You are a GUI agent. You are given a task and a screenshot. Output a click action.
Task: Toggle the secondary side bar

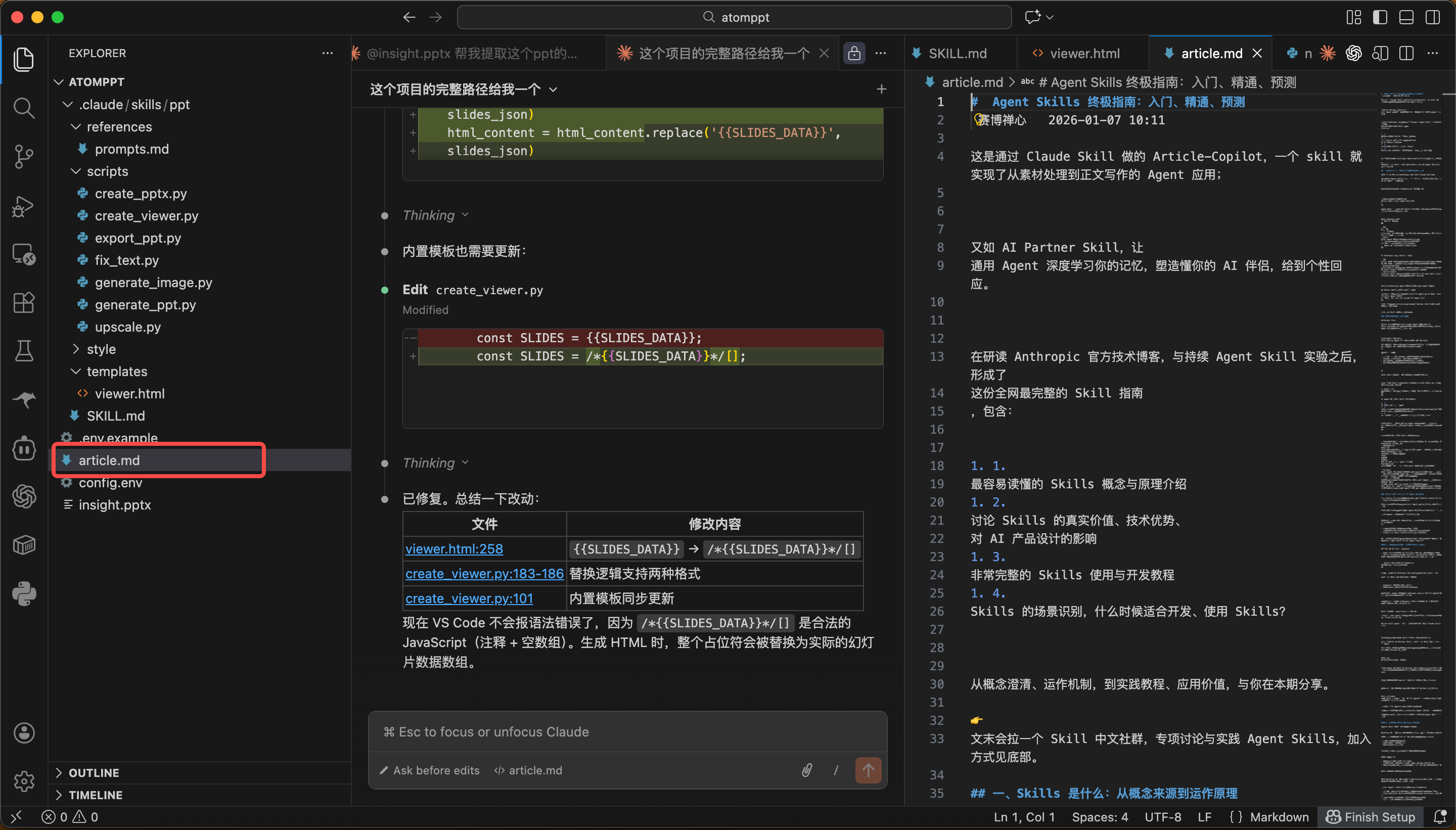pos(1432,17)
